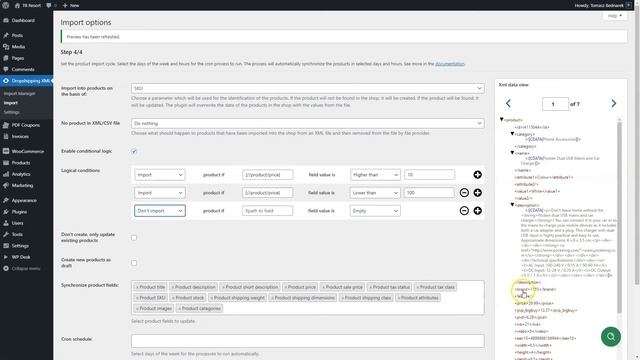The height and width of the screenshot is (360, 640).
Task: Open Posts menu item
Action: [17, 36]
